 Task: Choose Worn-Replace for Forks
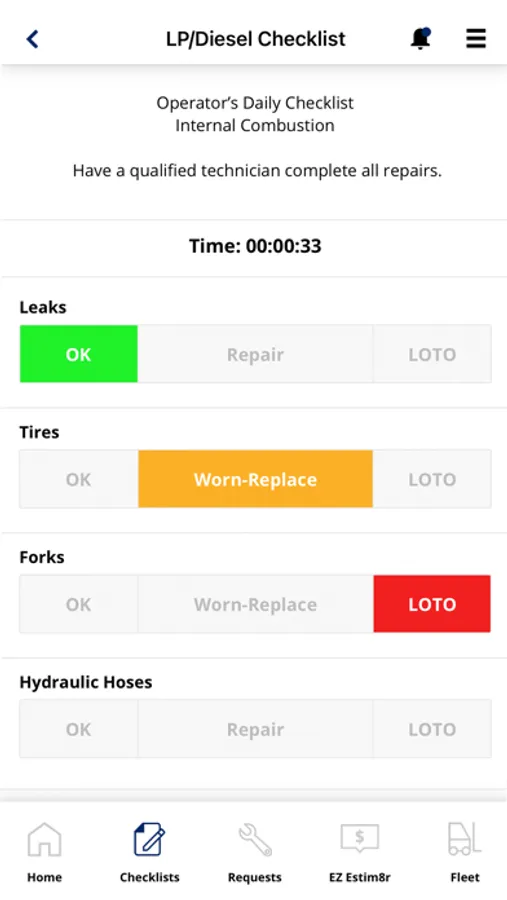(256, 604)
